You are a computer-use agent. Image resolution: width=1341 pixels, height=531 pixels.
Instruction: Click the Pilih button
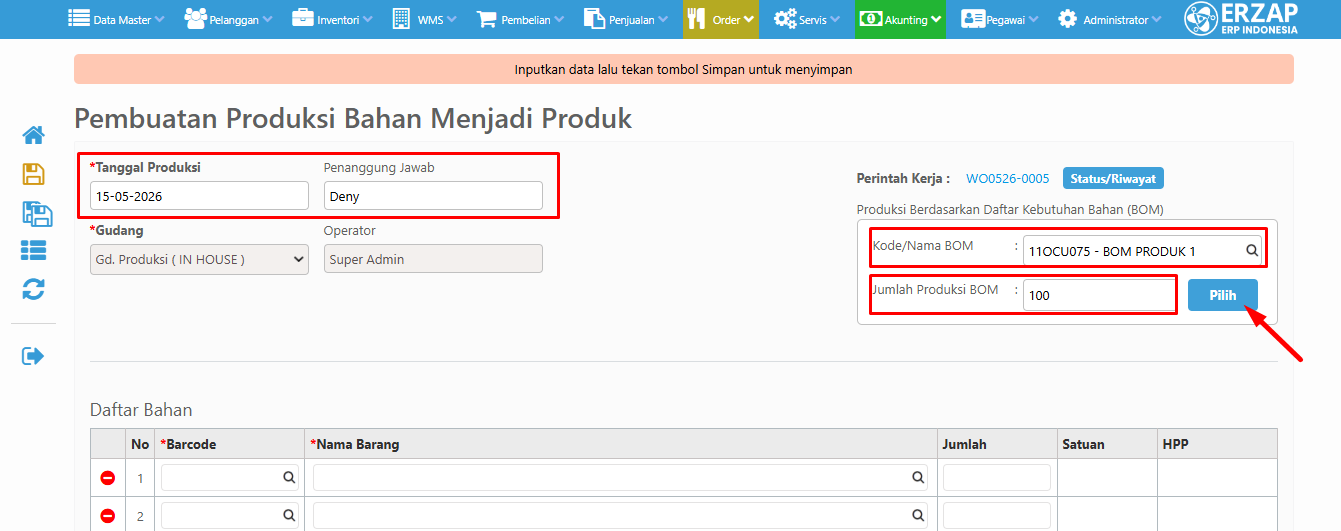point(1223,296)
